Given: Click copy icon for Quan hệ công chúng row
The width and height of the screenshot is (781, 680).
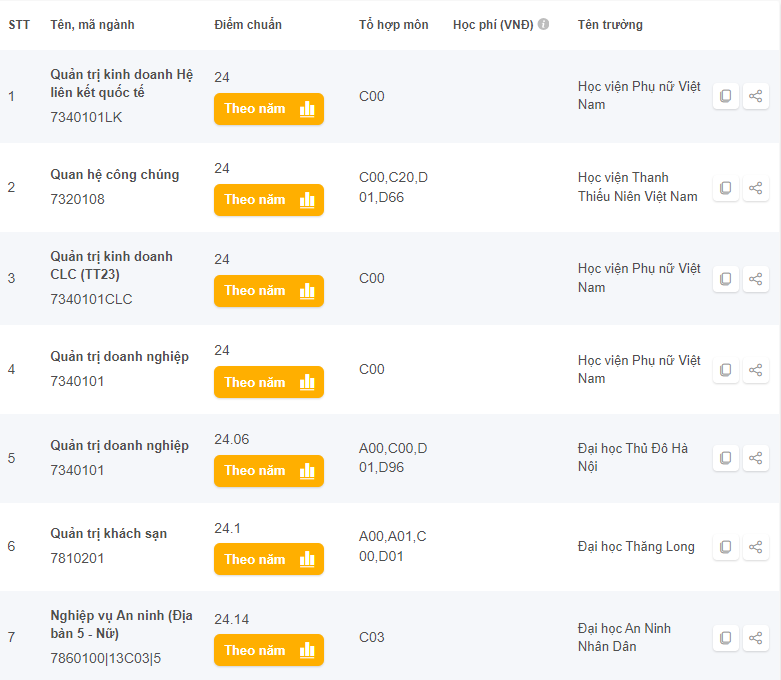Looking at the screenshot, I should pos(726,188).
